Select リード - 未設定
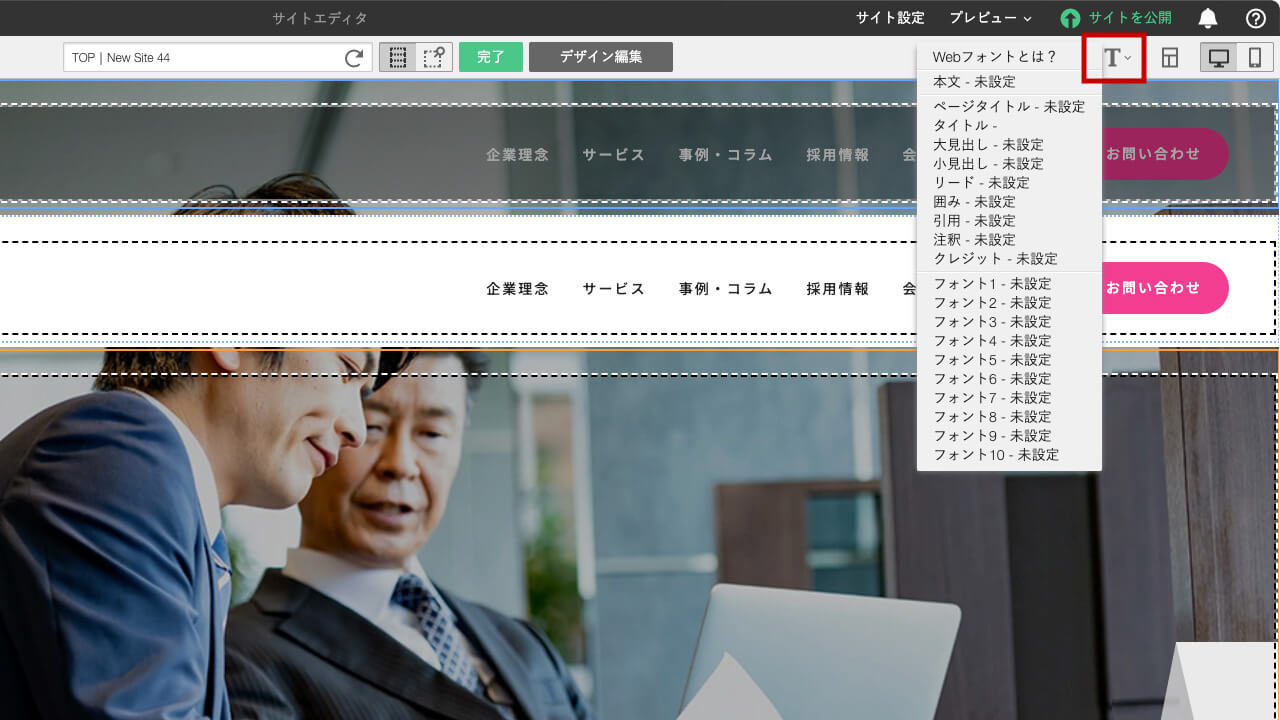Image resolution: width=1280 pixels, height=720 pixels. [x=981, y=182]
